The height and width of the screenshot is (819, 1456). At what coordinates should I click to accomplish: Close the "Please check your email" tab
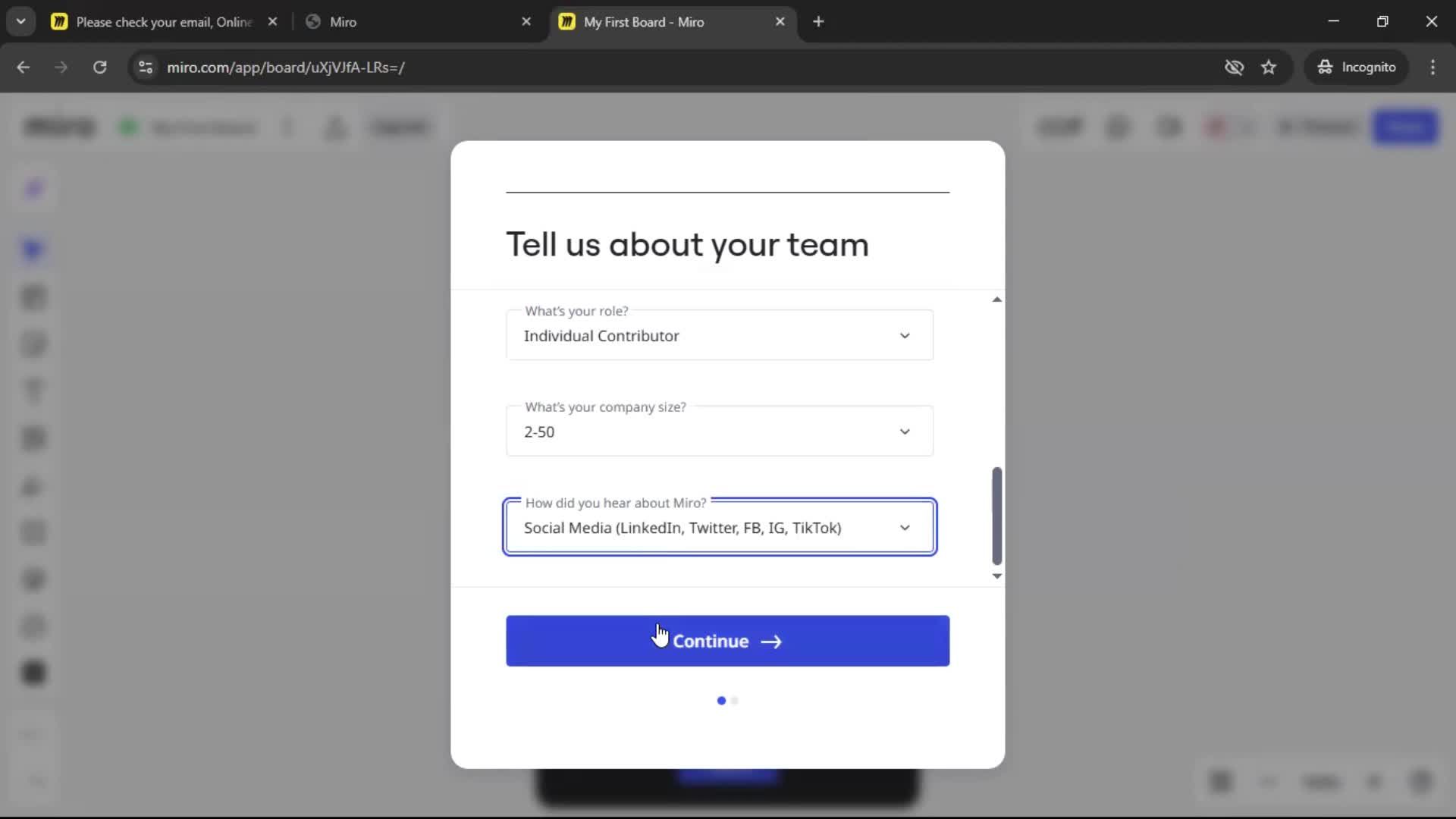pyautogui.click(x=272, y=22)
